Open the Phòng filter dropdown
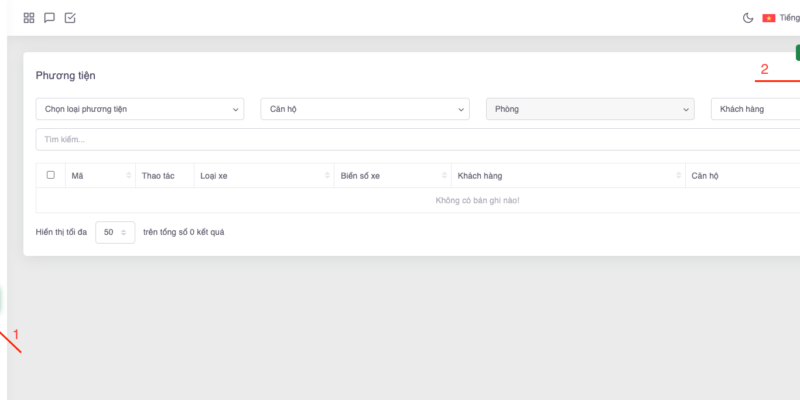The width and height of the screenshot is (800, 400). [x=589, y=109]
